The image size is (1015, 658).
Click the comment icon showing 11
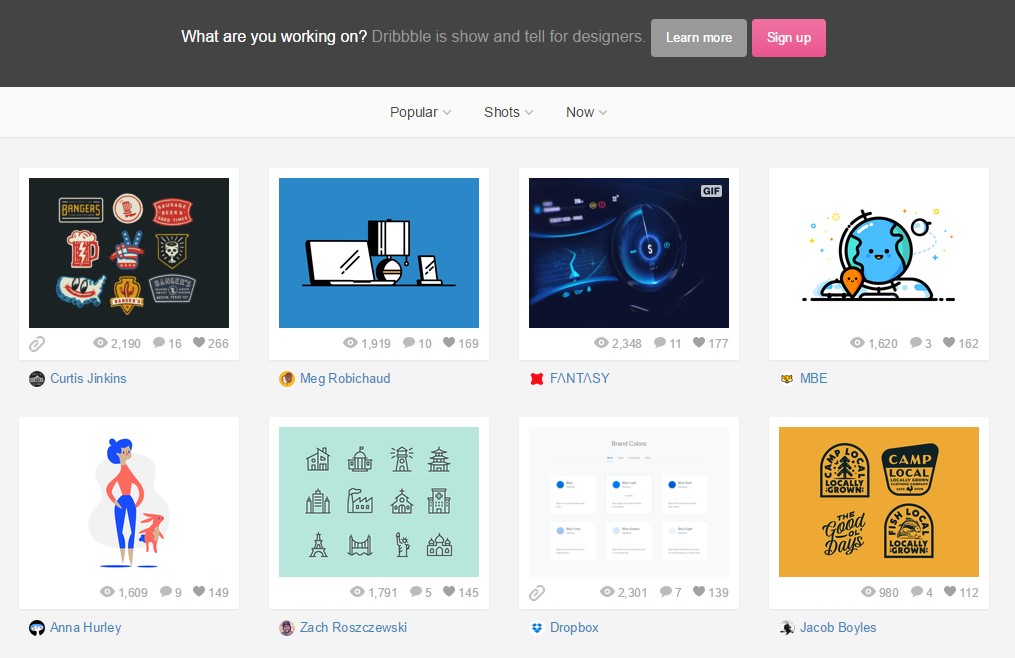(660, 343)
